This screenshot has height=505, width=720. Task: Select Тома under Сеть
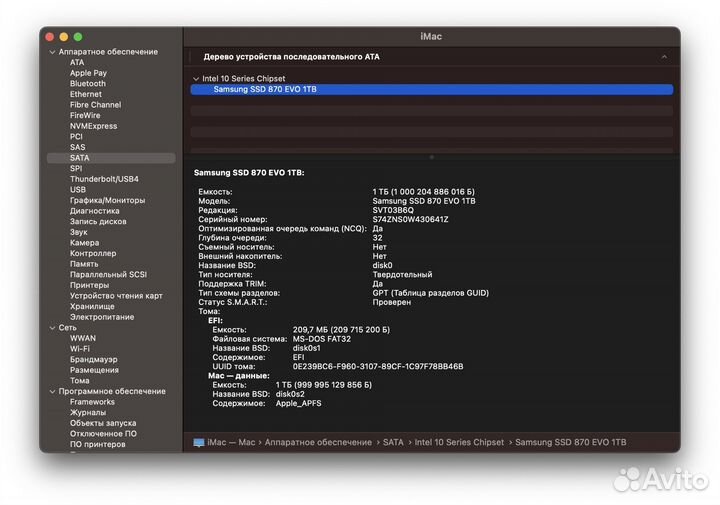point(79,381)
